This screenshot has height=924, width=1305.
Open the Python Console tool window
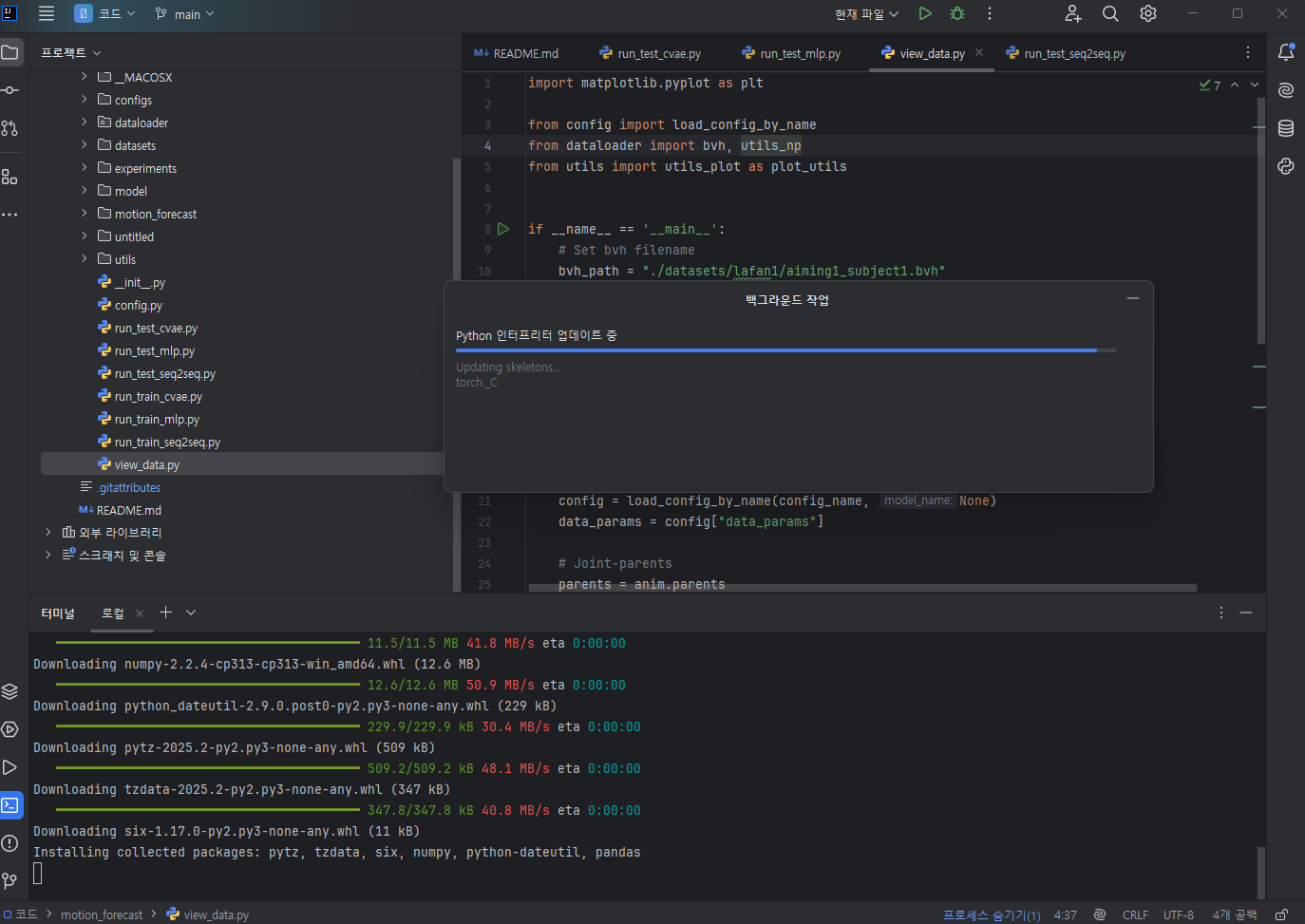pos(1286,166)
